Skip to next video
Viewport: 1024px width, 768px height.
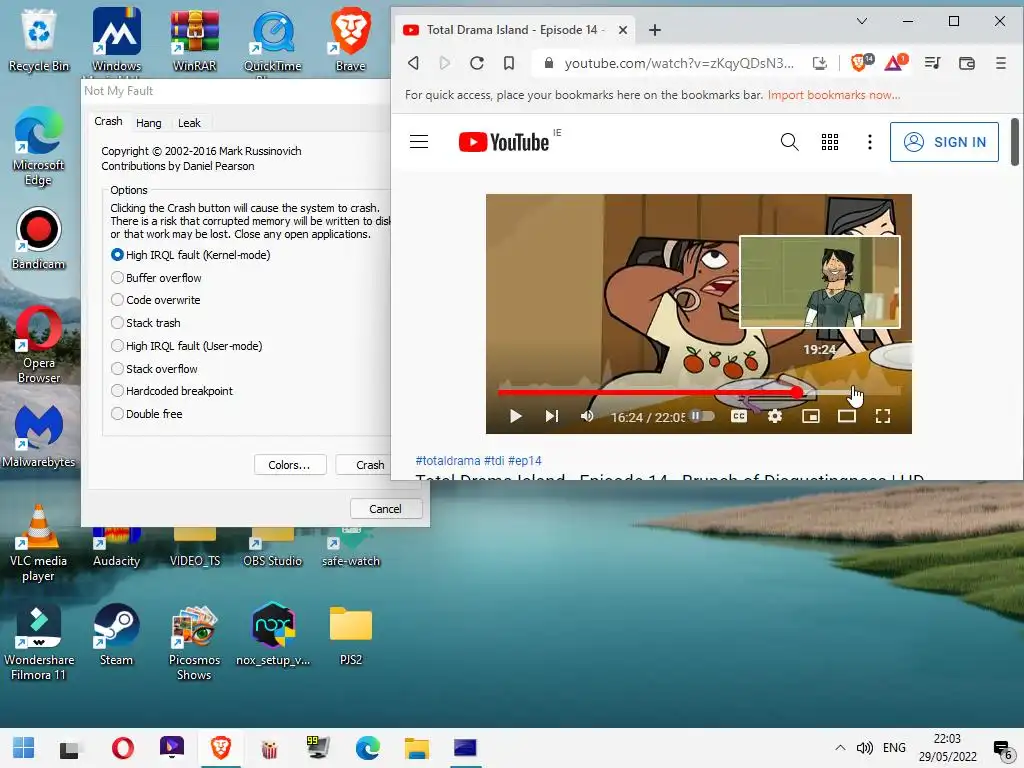click(x=552, y=416)
